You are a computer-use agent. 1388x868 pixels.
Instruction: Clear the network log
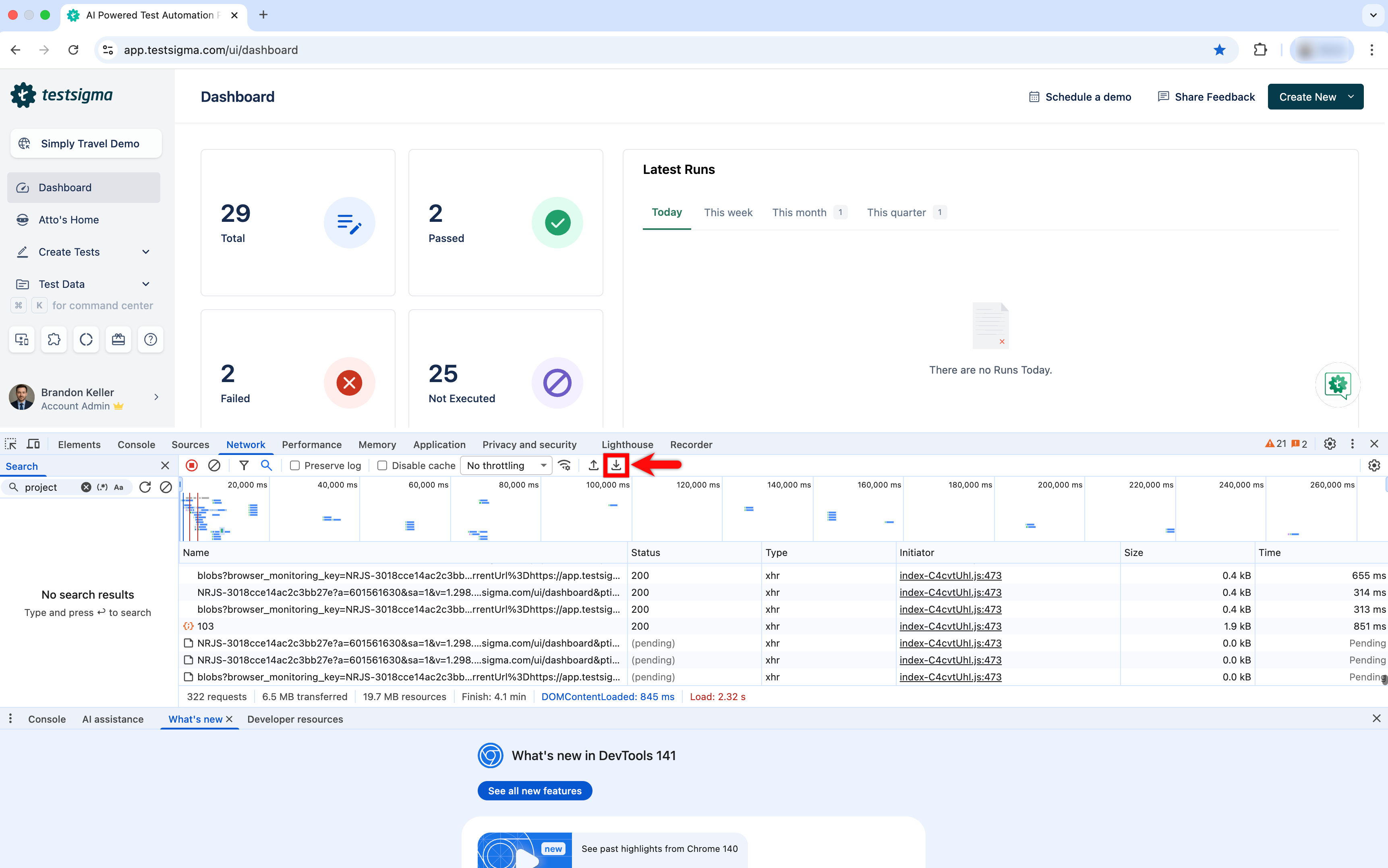(214, 465)
